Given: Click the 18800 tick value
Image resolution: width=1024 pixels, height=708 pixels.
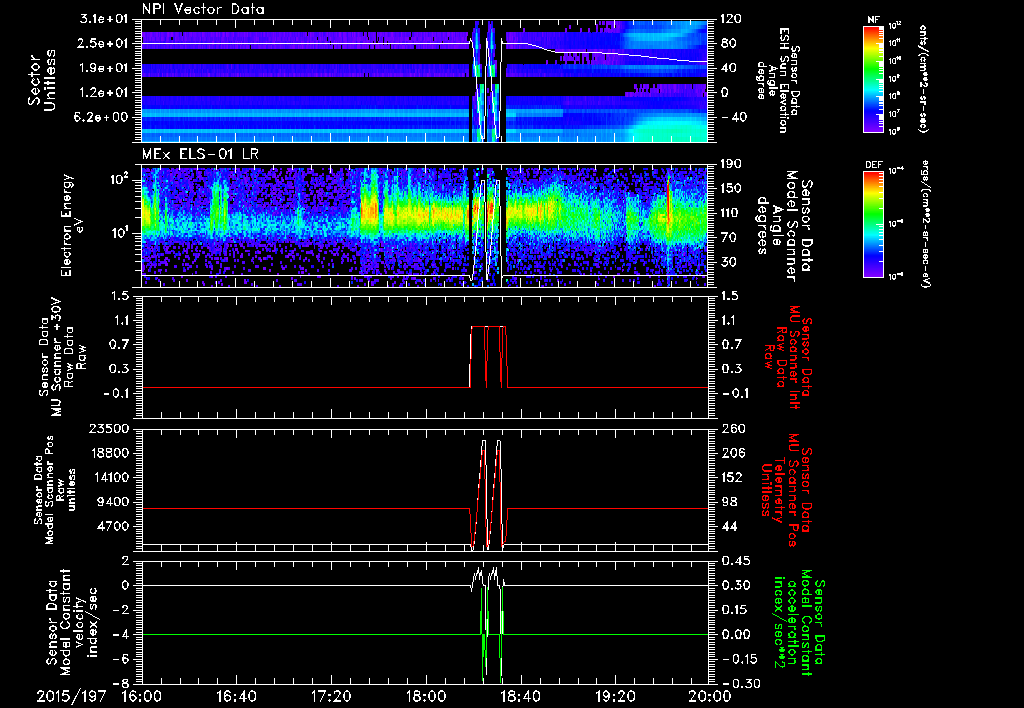Looking at the screenshot, I should (x=109, y=453).
